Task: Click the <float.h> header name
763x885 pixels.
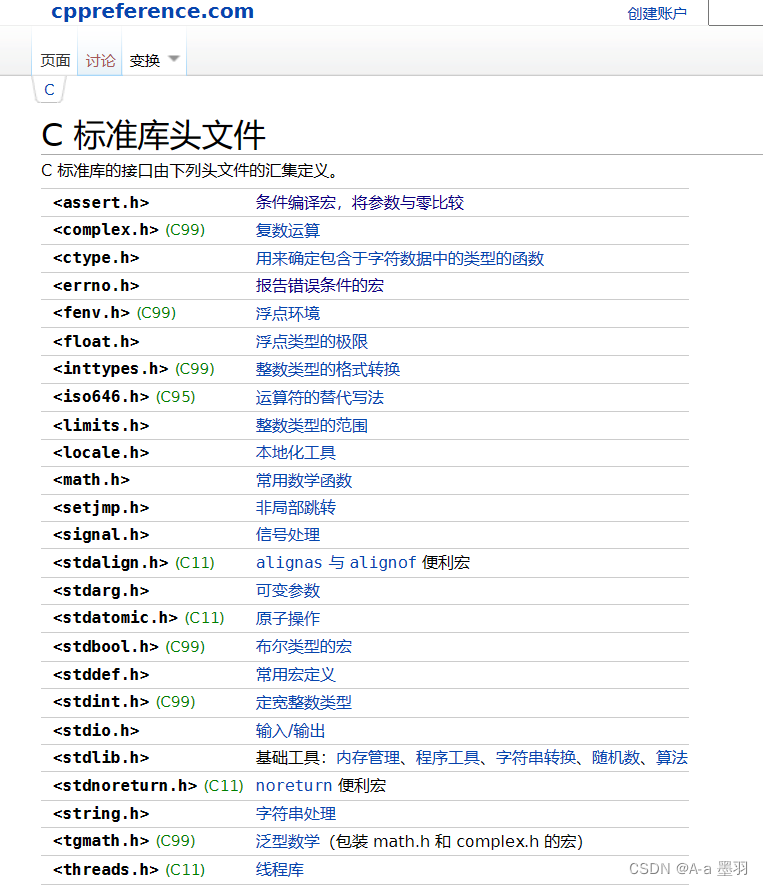Action: (96, 341)
